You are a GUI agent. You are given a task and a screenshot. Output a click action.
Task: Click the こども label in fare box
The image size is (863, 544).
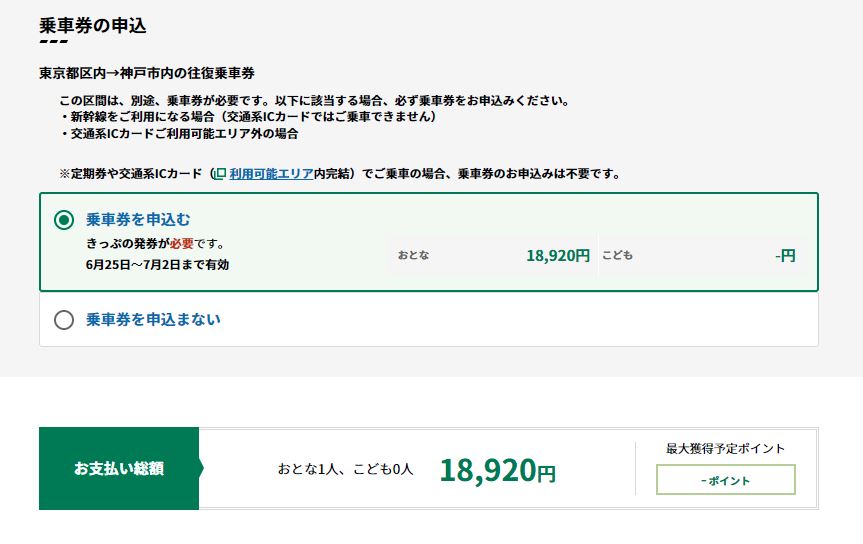pyautogui.click(x=618, y=255)
